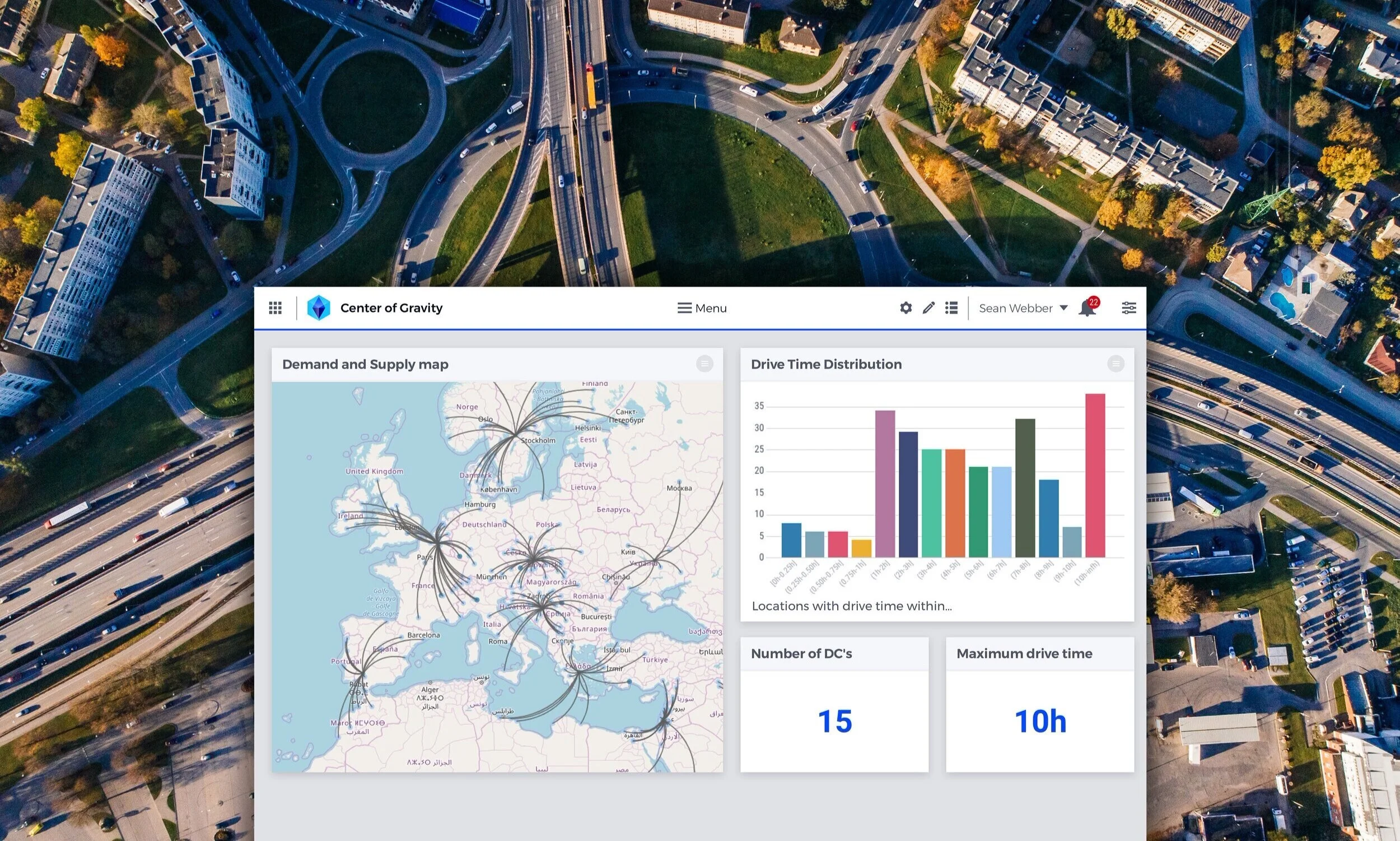Open the apps grid icon
The width and height of the screenshot is (1400, 841).
[276, 308]
